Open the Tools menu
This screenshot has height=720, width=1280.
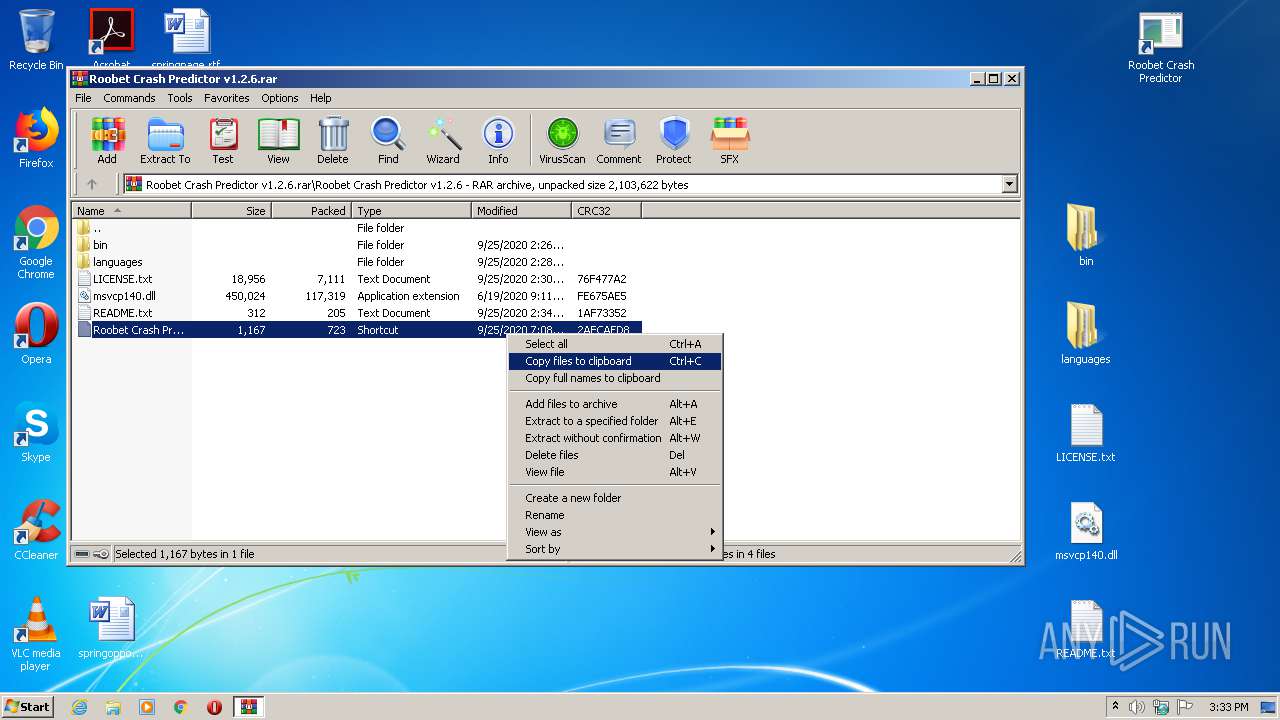pyautogui.click(x=180, y=98)
